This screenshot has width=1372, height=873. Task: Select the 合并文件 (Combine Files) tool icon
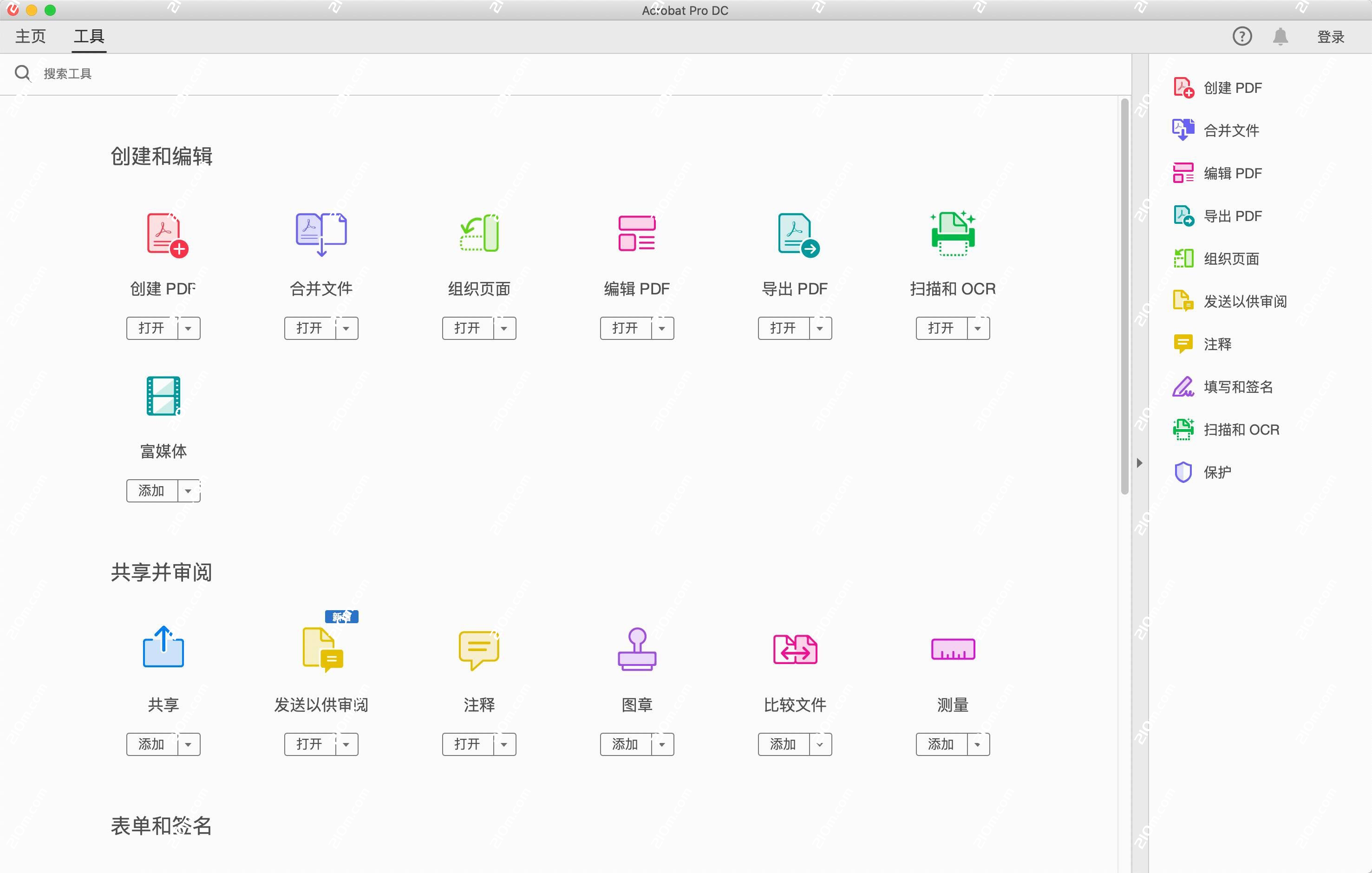(321, 234)
